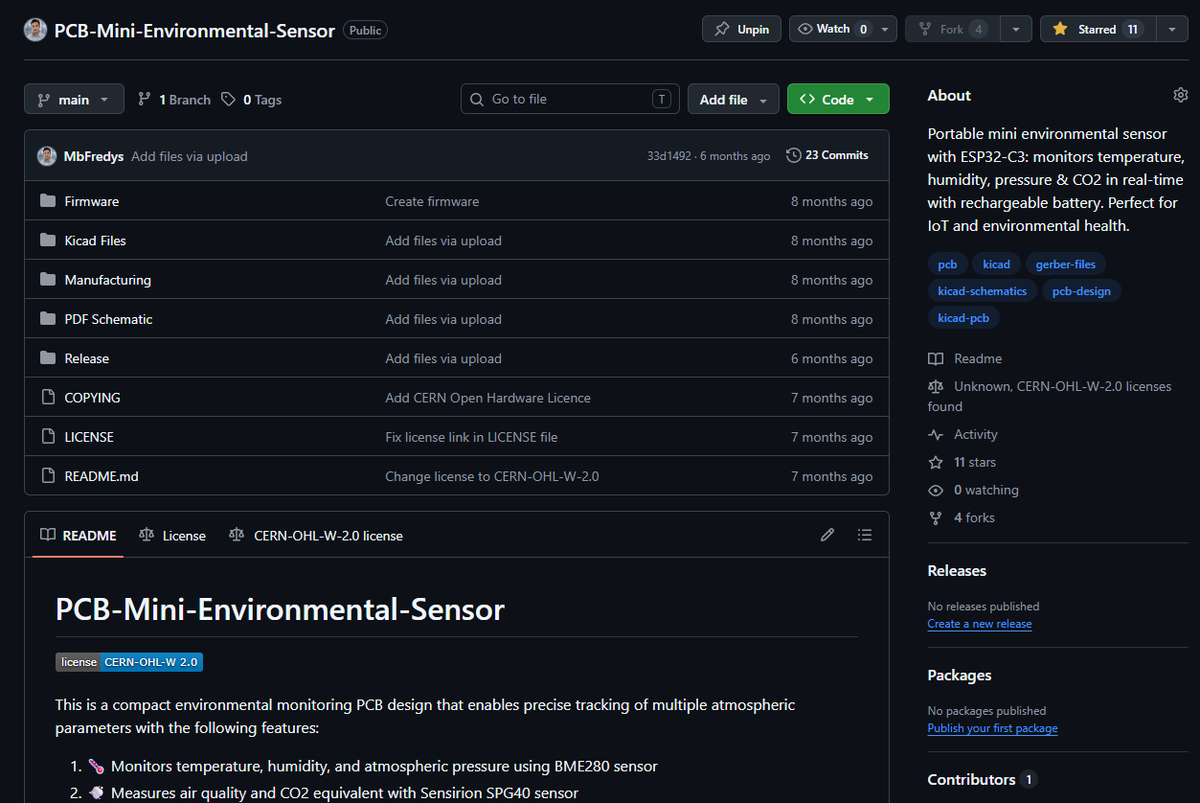Expand the Fork options dropdown arrow
This screenshot has height=803, width=1200.
[x=1015, y=29]
